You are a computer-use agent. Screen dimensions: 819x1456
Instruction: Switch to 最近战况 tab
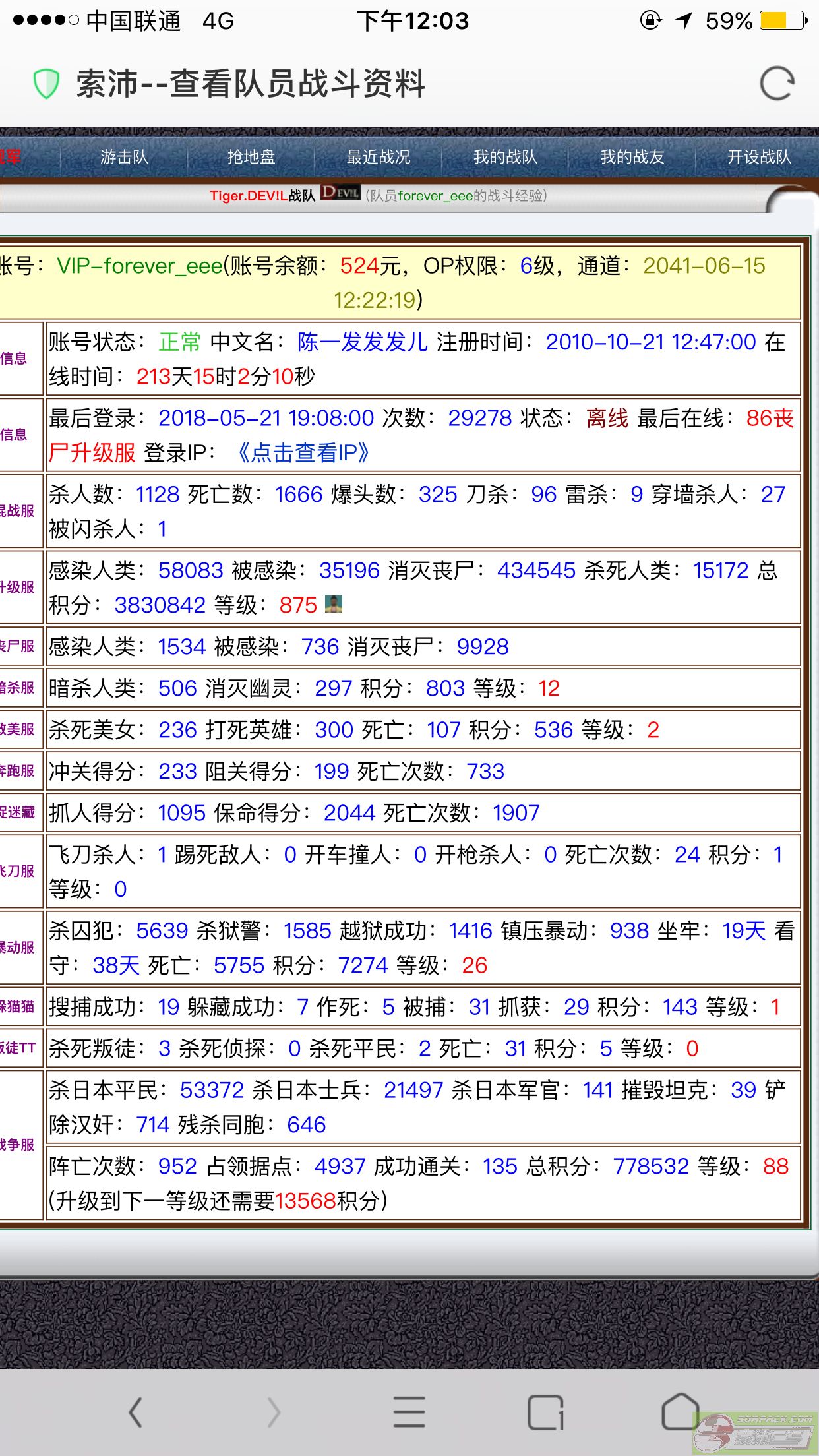(379, 156)
